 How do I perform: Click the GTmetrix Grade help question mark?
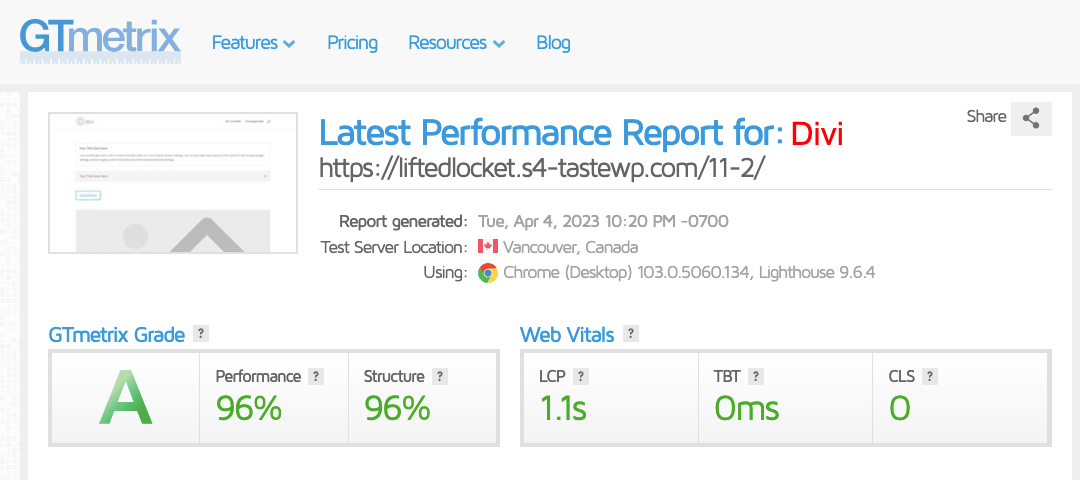pos(201,334)
